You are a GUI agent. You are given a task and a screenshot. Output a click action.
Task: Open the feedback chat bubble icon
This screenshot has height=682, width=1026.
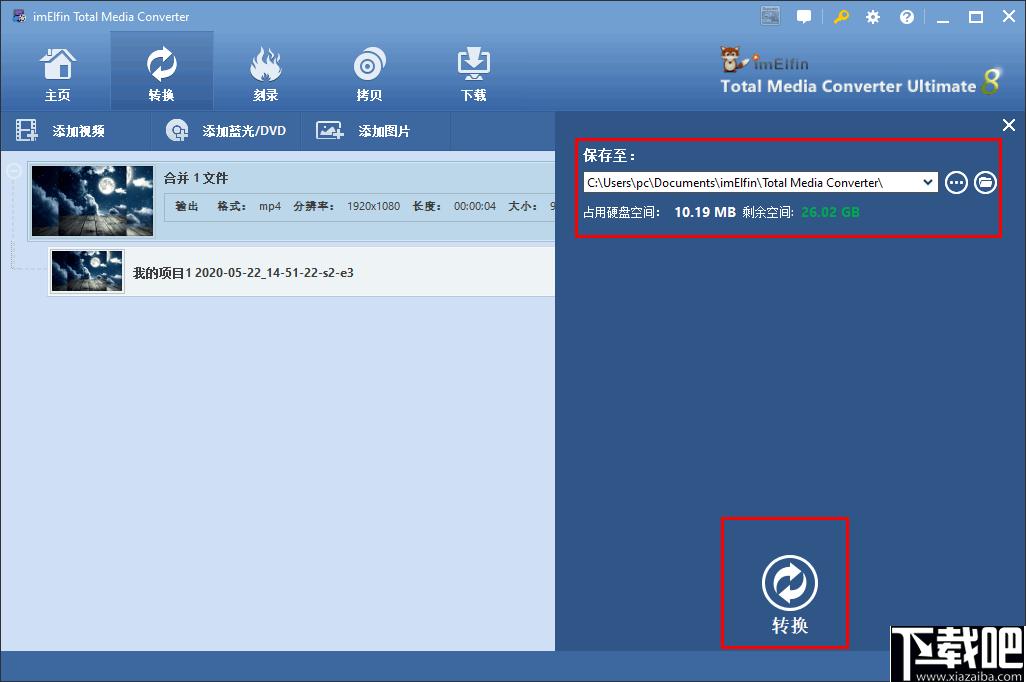(x=804, y=17)
